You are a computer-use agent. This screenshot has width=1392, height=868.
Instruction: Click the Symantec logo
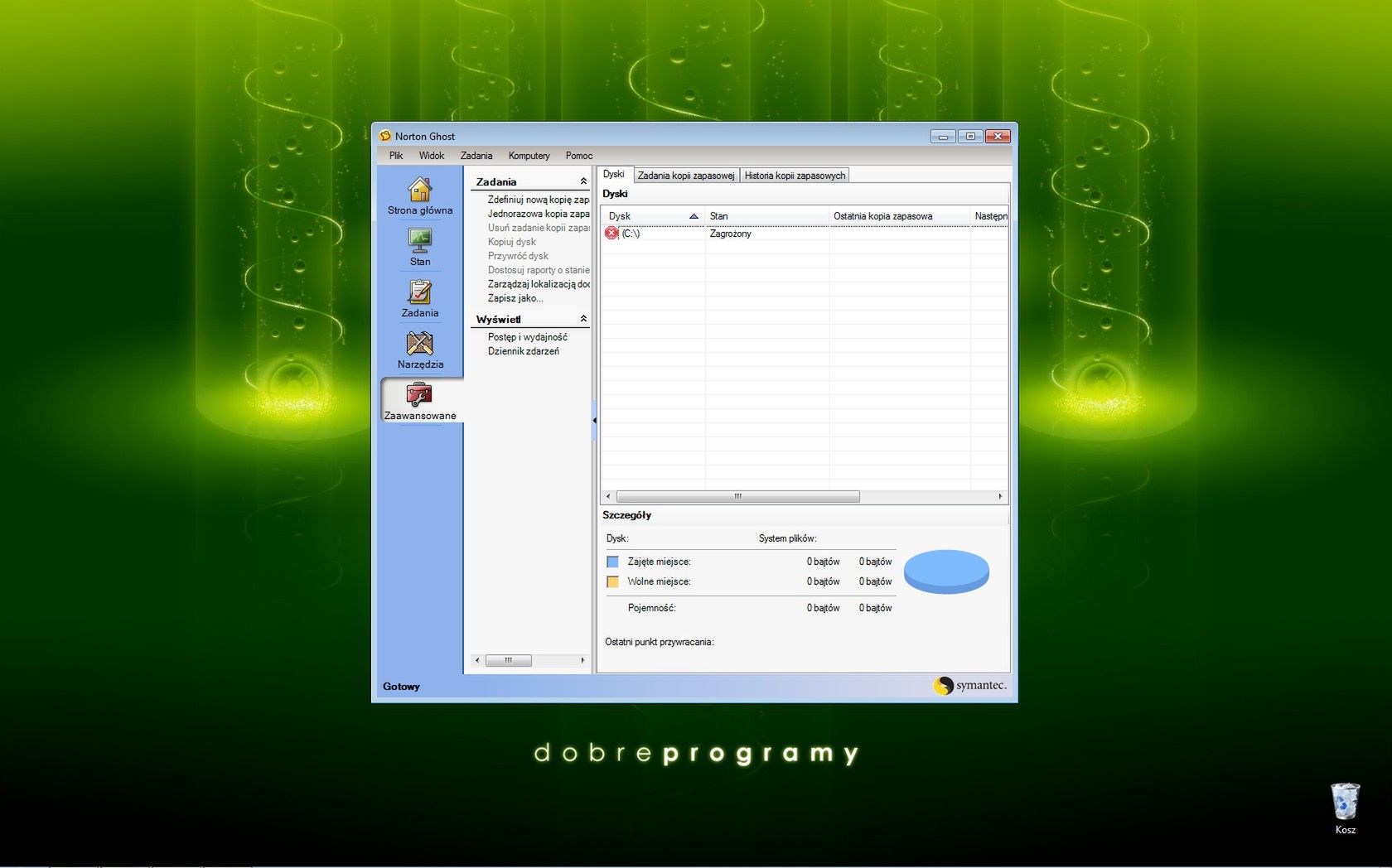[969, 685]
